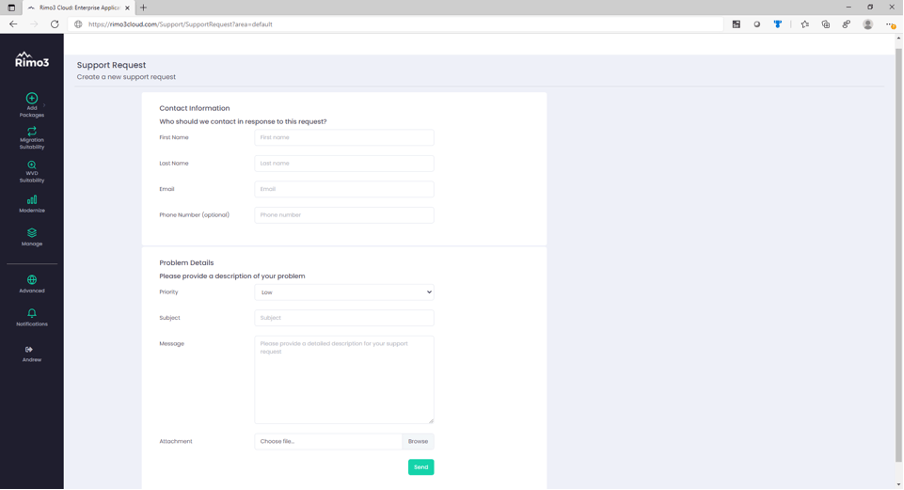Click the Message description text area
The width and height of the screenshot is (904, 490).
pyautogui.click(x=344, y=379)
